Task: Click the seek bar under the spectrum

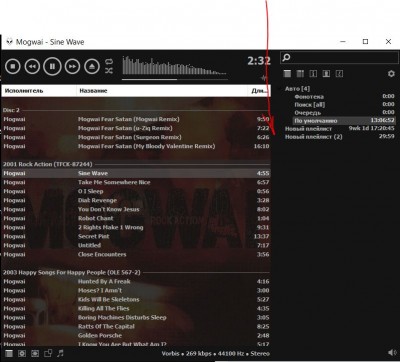Action: (x=175, y=79)
